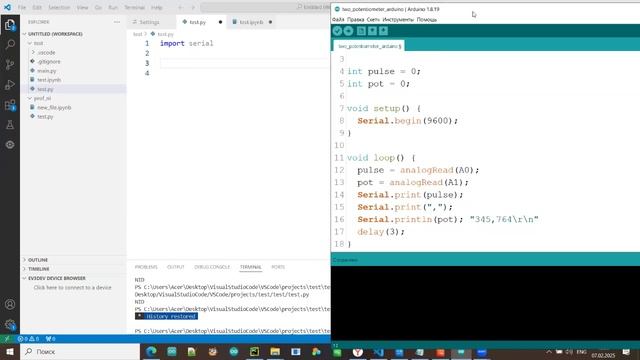640x360 pixels.
Task: Open Arduino Помощь menu
Action: tap(427, 20)
